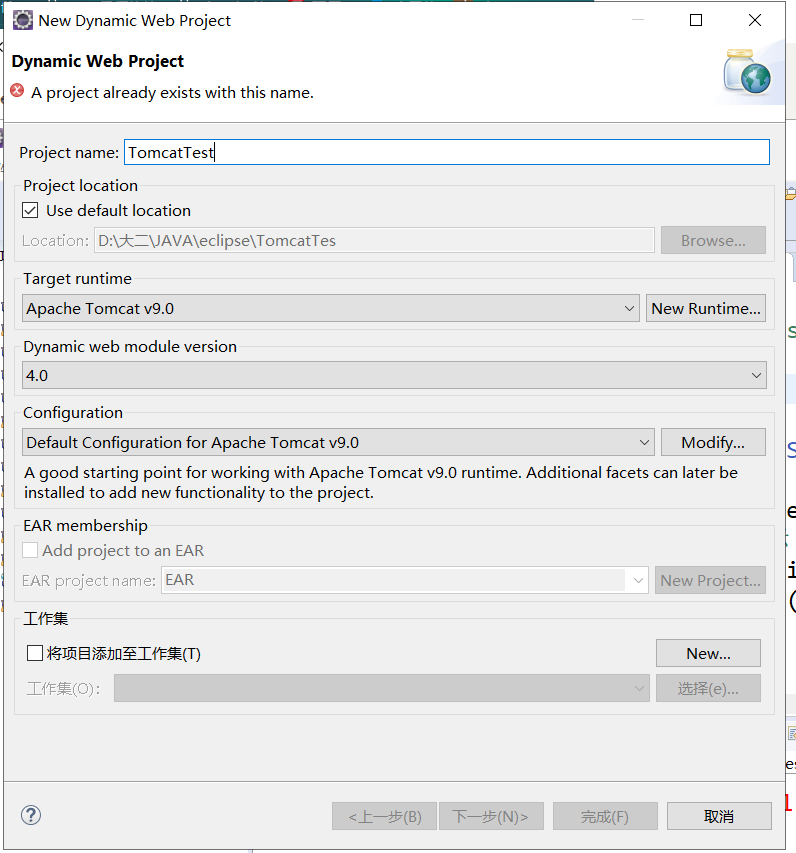Click the help question mark icon
Screen dimensions: 796x853
(x=31, y=815)
